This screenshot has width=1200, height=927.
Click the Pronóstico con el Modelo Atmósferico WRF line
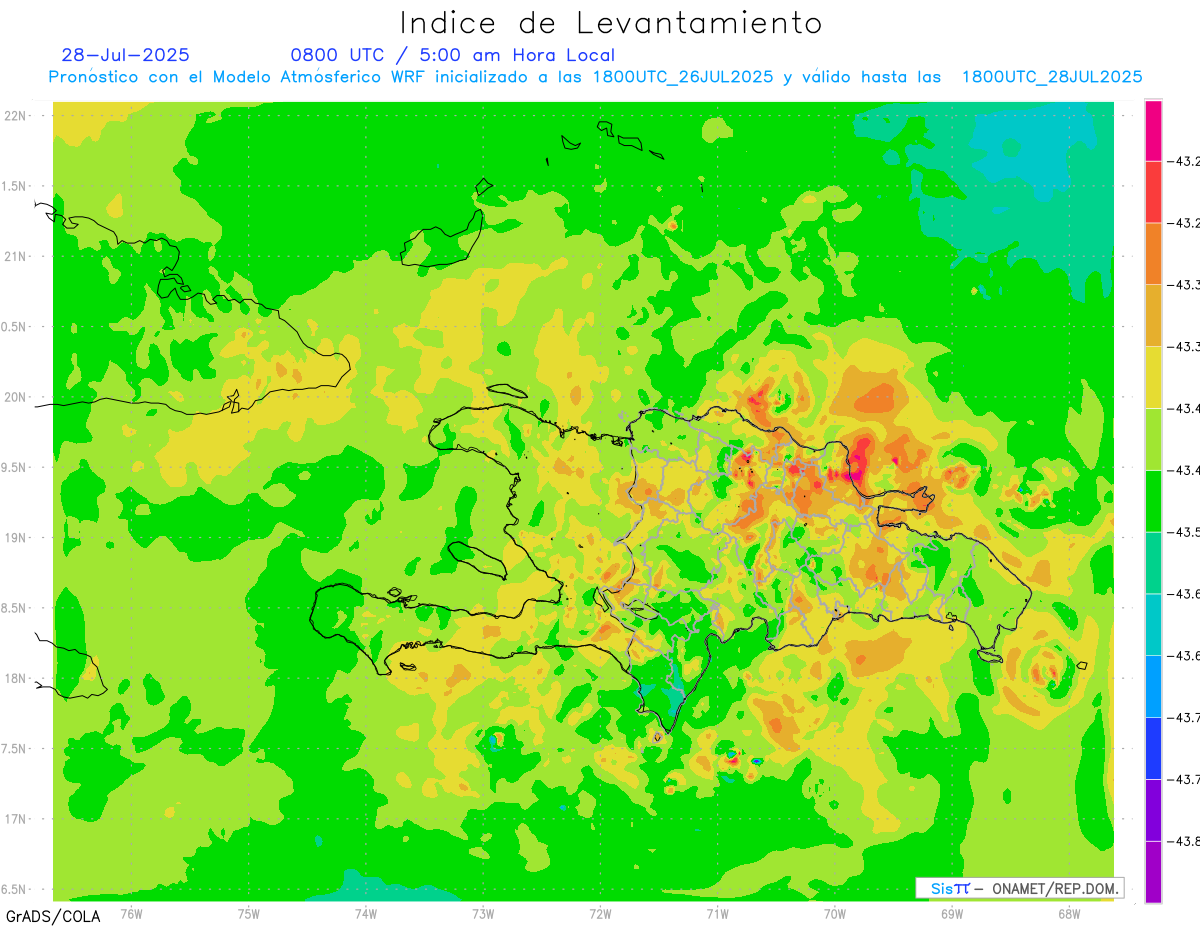point(596,77)
